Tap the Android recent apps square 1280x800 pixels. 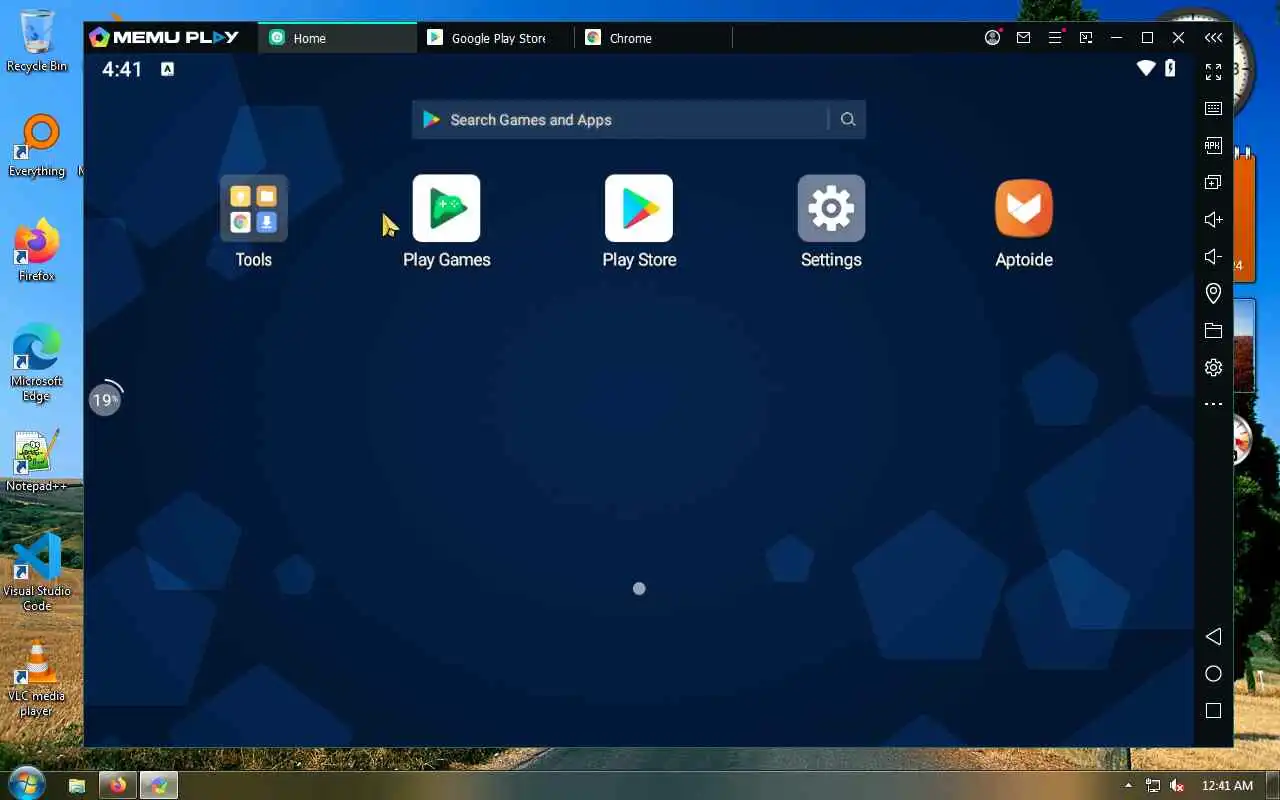[x=1213, y=711]
